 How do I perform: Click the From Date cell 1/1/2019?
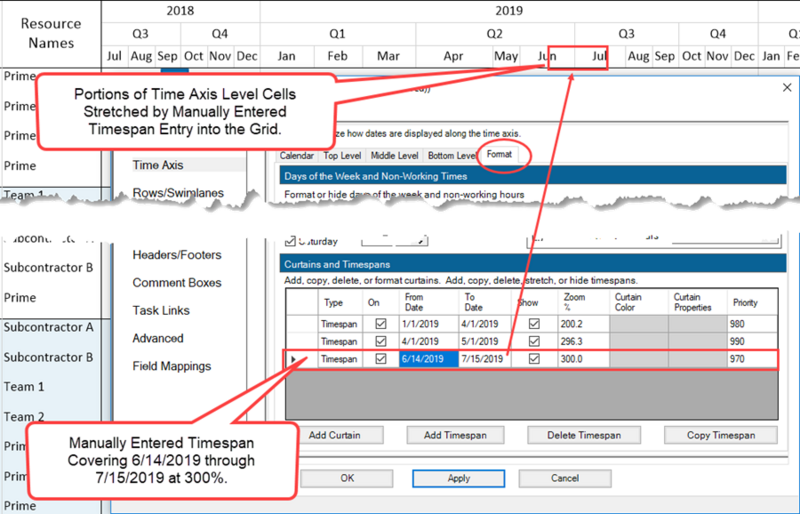click(x=429, y=324)
